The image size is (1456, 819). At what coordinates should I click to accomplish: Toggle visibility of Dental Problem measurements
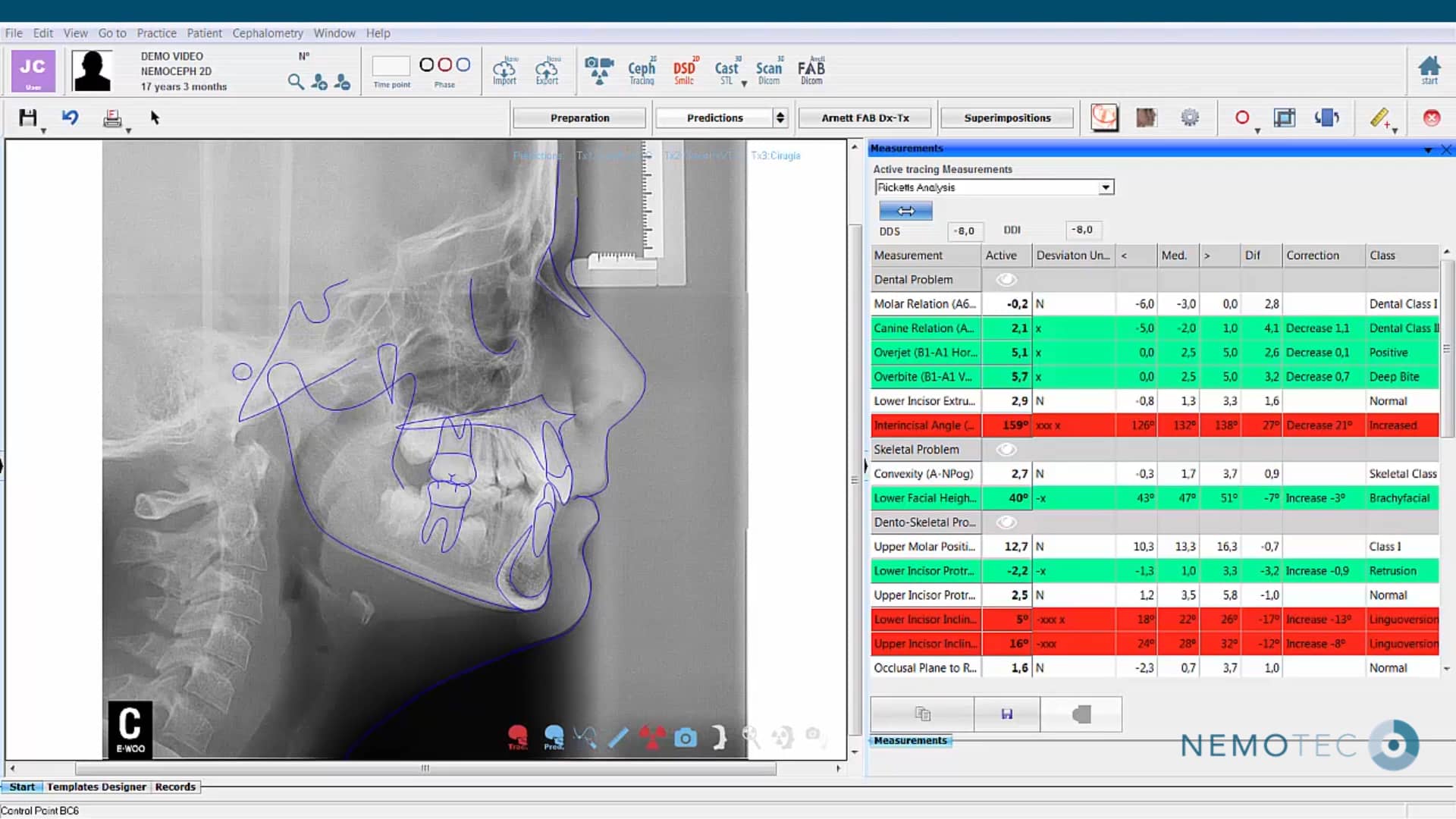click(x=1007, y=279)
